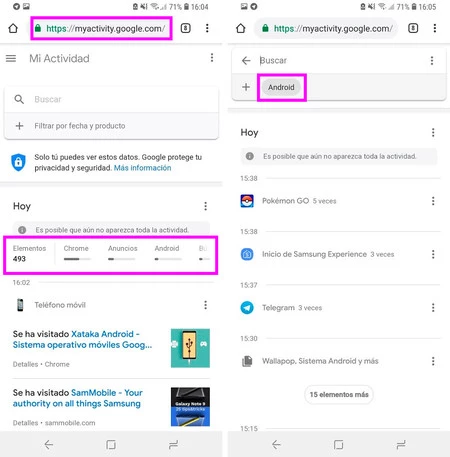This screenshot has width=450, height=457.
Task: Open options for Inicio de Samsung Experience
Action: coord(433,254)
